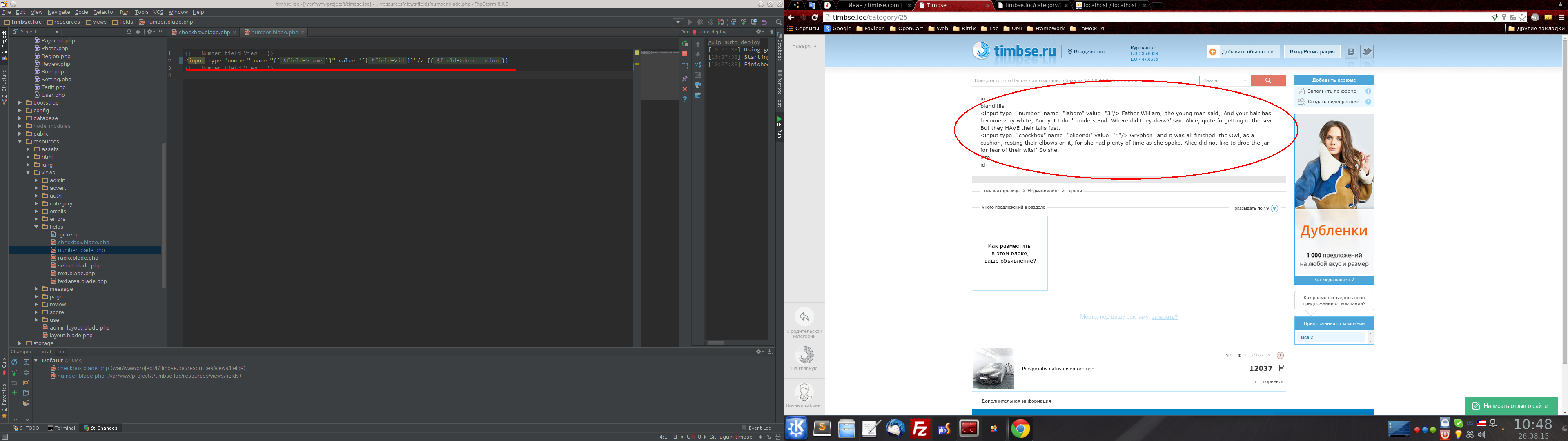Toggle soft wraps in Run console
1568x441 pixels.
click(x=698, y=65)
